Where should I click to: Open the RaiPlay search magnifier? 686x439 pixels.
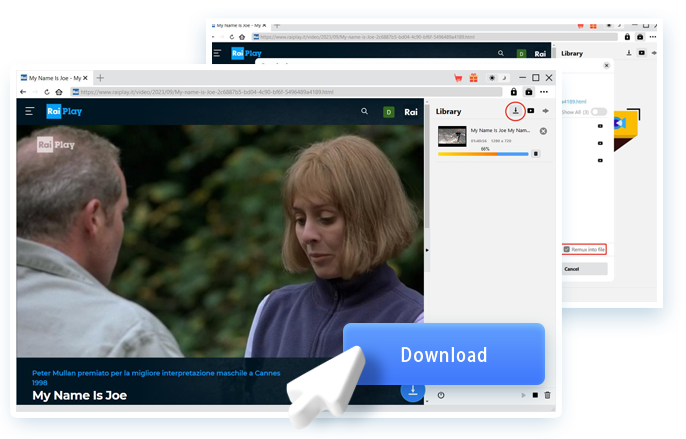tap(364, 111)
